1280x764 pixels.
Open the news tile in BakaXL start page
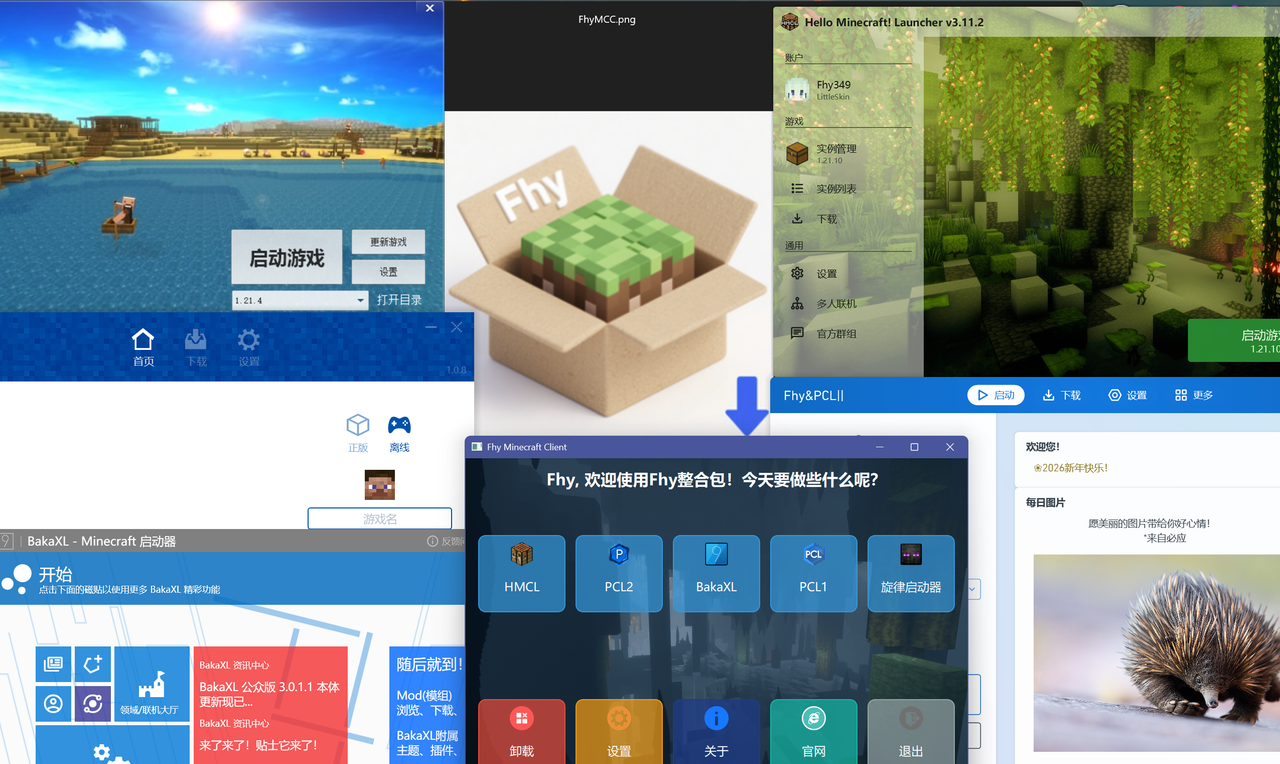pos(54,664)
